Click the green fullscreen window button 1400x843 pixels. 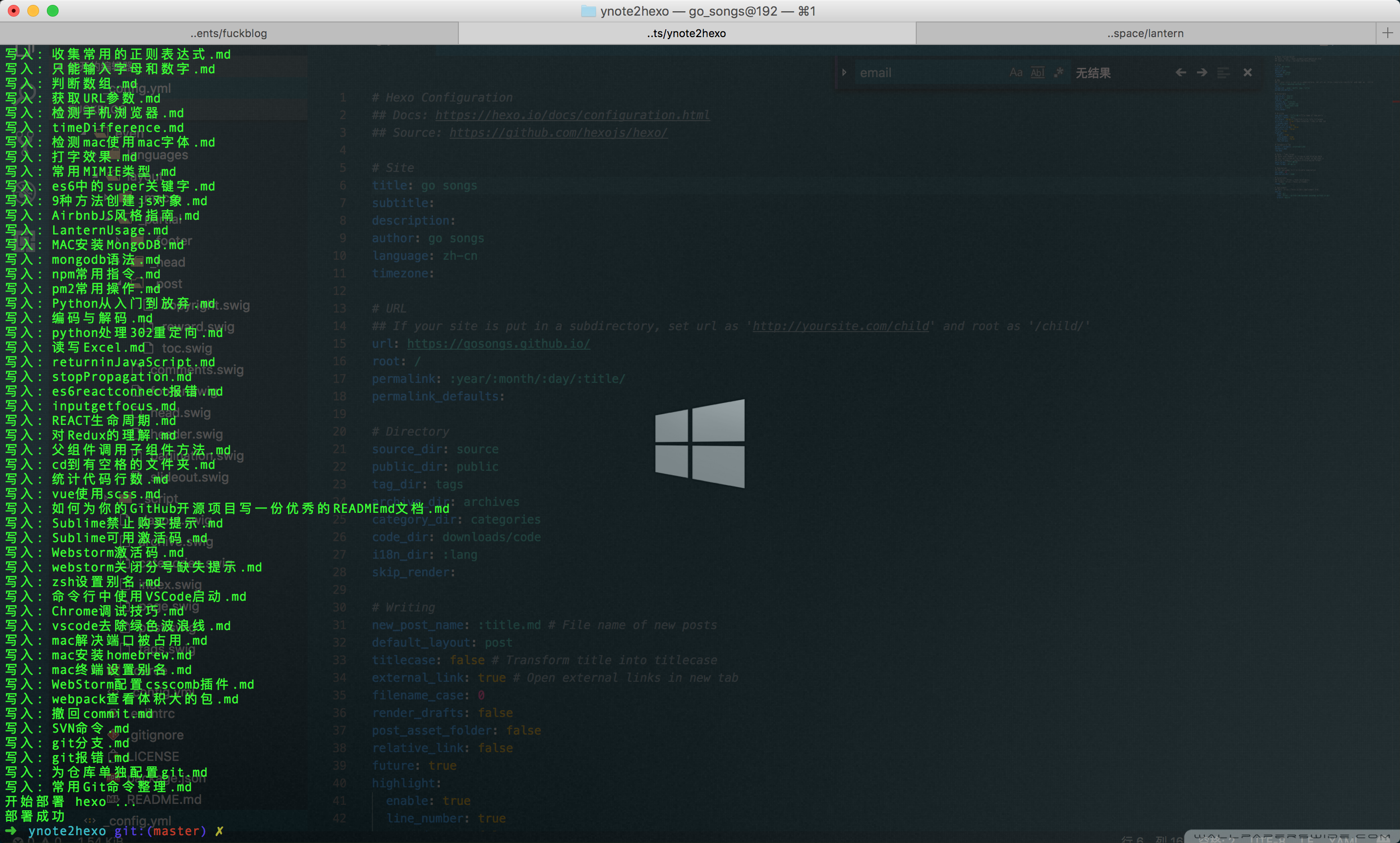coord(53,11)
